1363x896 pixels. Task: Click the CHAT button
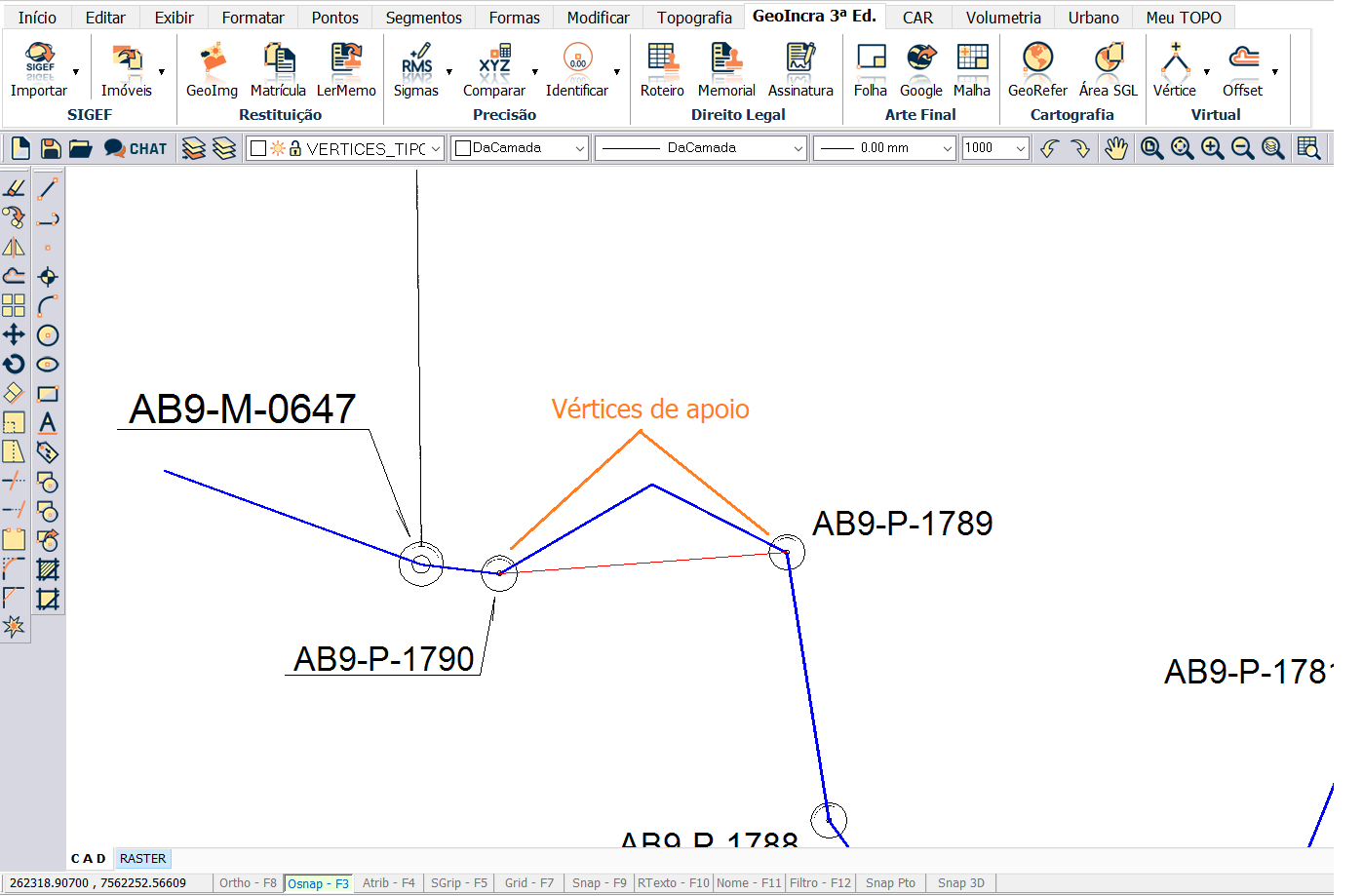pos(136,148)
